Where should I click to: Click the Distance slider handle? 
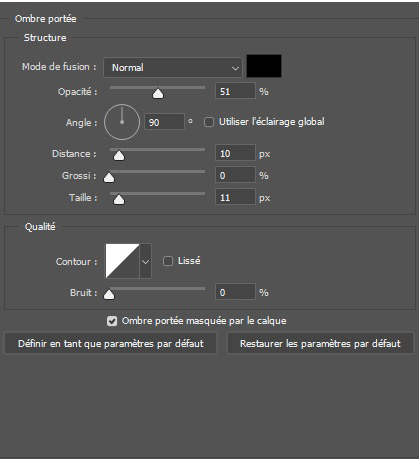click(119, 156)
